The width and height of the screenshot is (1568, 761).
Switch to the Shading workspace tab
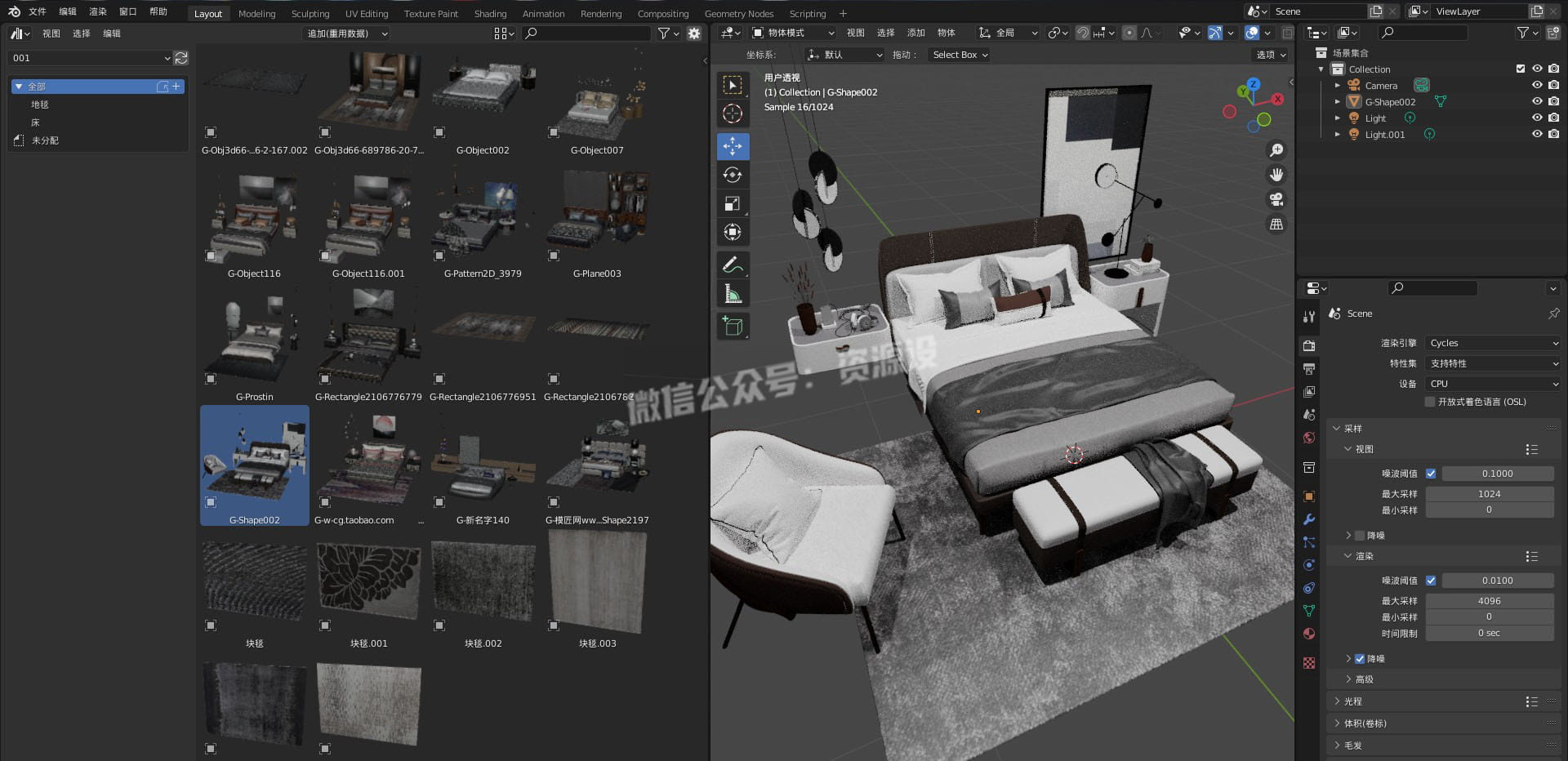490,14
